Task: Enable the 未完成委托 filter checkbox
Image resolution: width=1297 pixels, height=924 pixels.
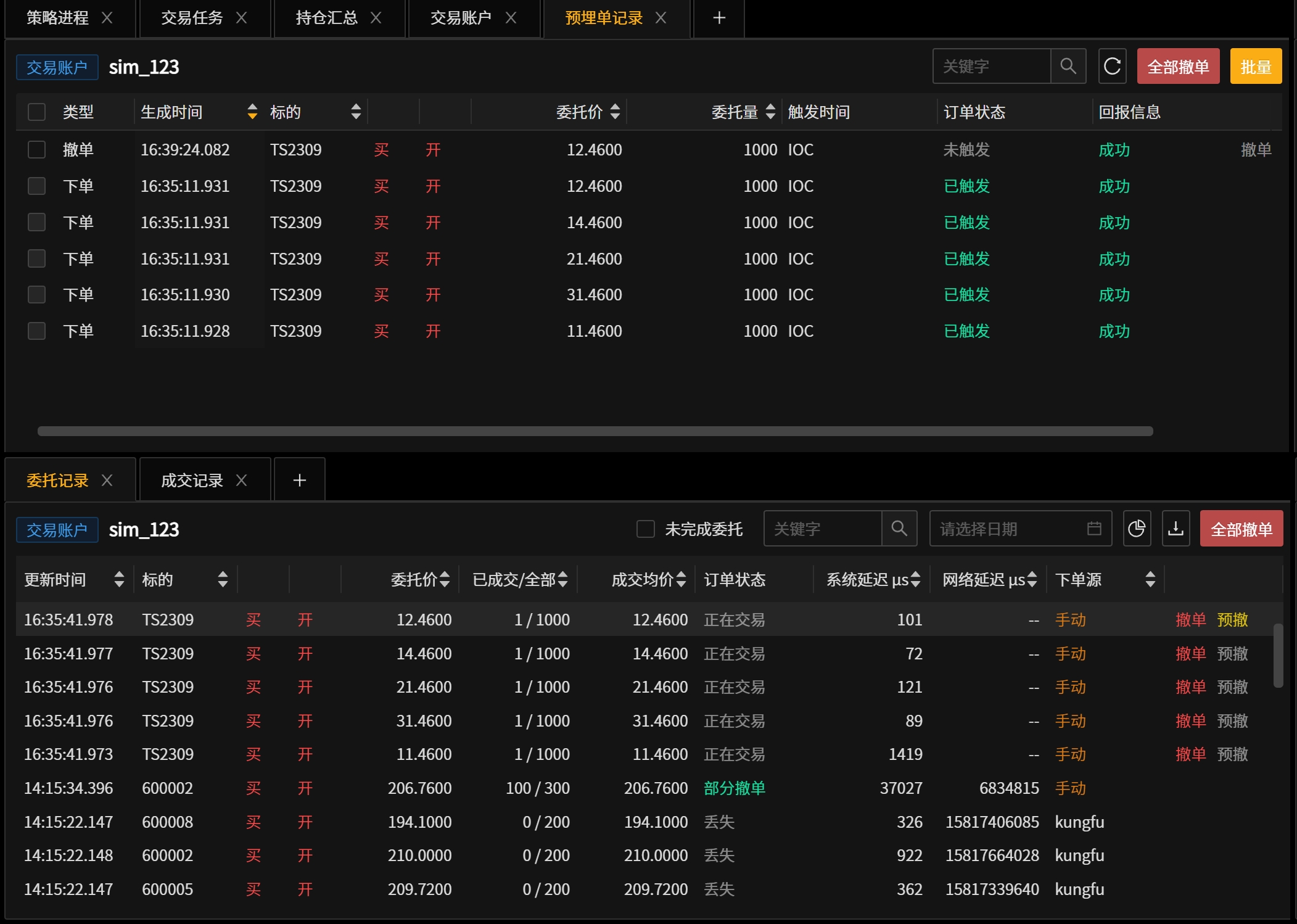Action: pos(646,529)
